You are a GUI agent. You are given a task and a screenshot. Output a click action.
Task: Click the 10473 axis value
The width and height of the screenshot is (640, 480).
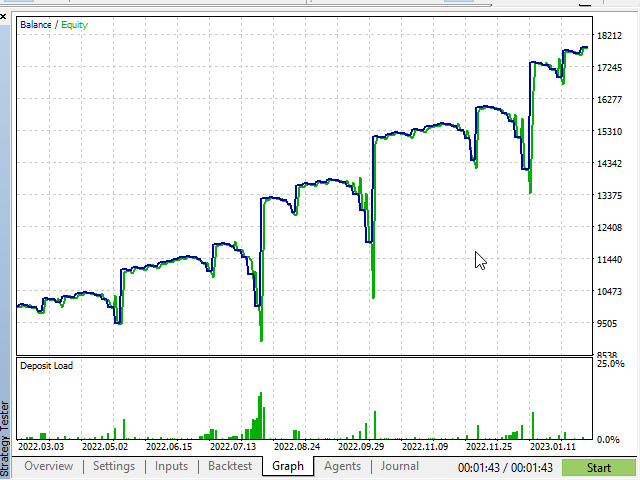click(x=609, y=291)
